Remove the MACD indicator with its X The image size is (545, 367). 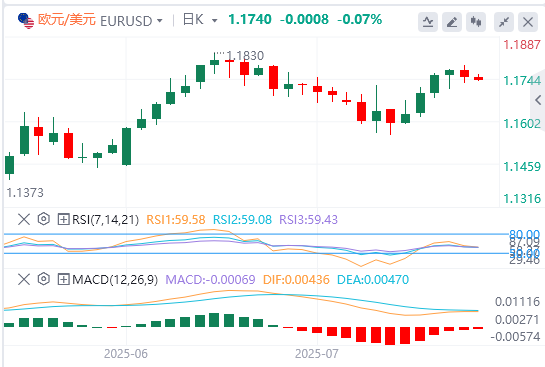click(x=24, y=279)
